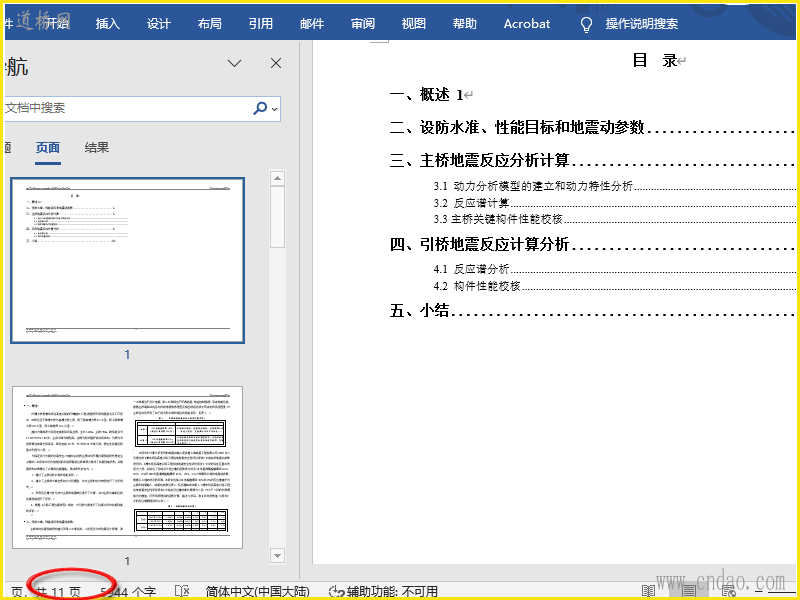Image resolution: width=800 pixels, height=600 pixels.
Task: Click the word count in status bar
Action: pos(128,592)
